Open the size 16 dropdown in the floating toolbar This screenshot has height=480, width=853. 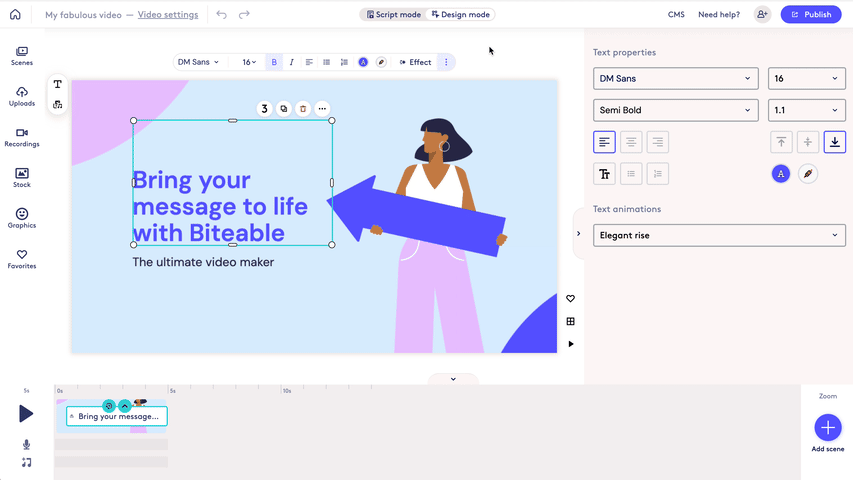[x=249, y=62]
